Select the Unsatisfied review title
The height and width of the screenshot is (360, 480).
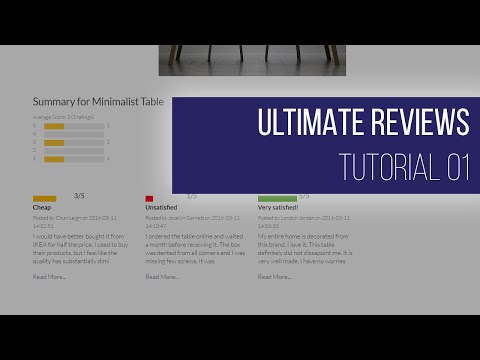pyautogui.click(x=161, y=207)
